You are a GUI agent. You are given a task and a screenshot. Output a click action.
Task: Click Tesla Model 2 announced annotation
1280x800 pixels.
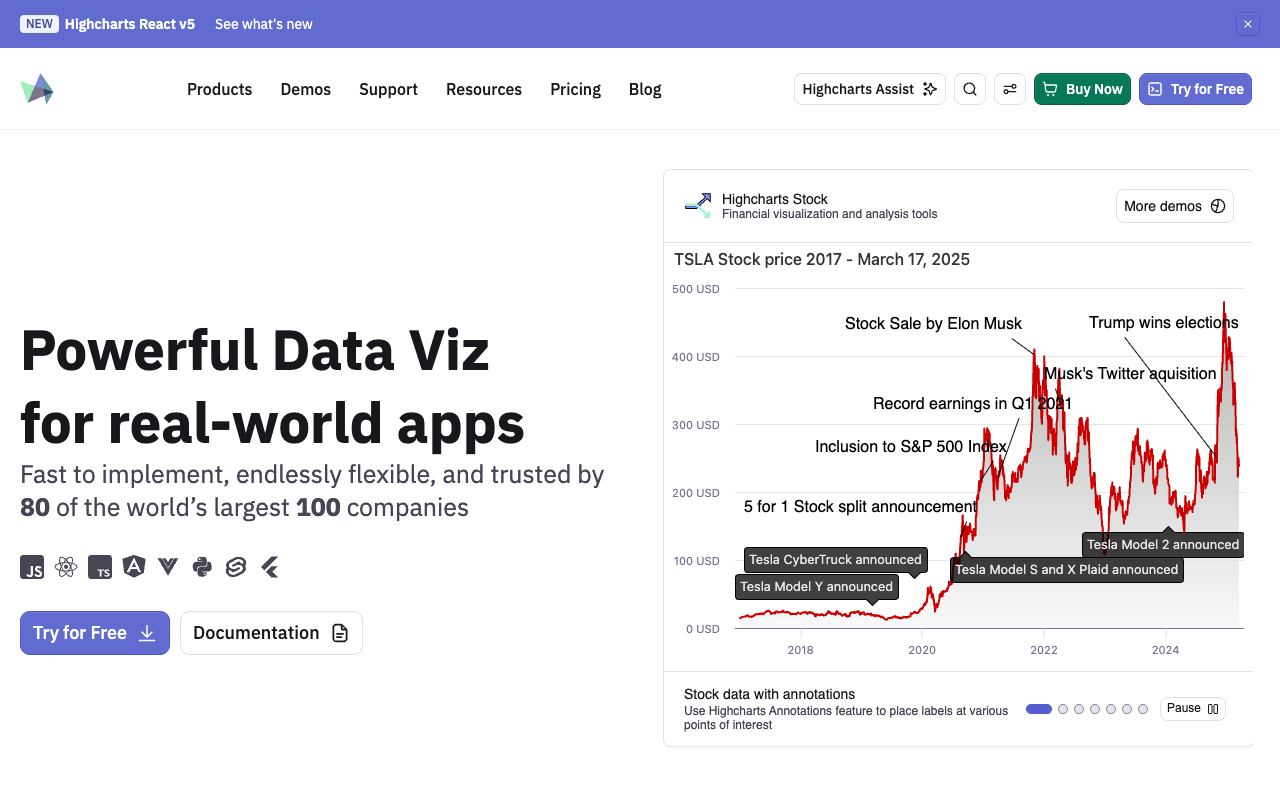click(x=1163, y=545)
